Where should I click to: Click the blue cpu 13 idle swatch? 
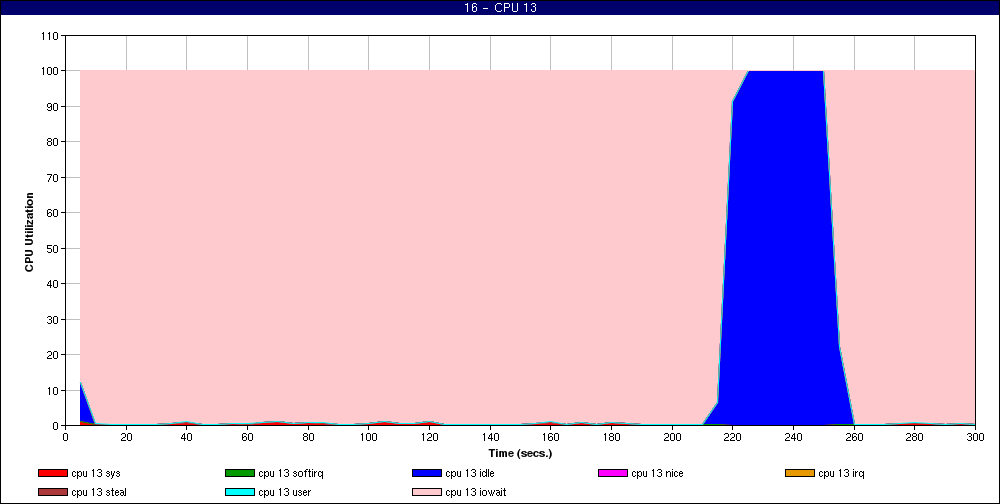click(427, 473)
